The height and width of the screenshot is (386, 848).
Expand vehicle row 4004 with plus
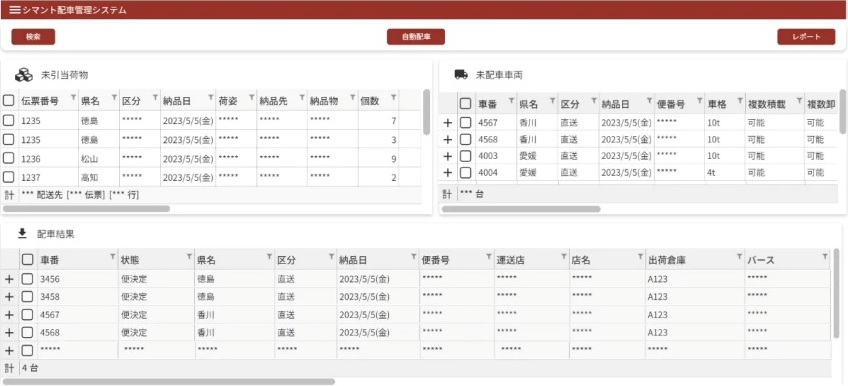click(x=447, y=172)
